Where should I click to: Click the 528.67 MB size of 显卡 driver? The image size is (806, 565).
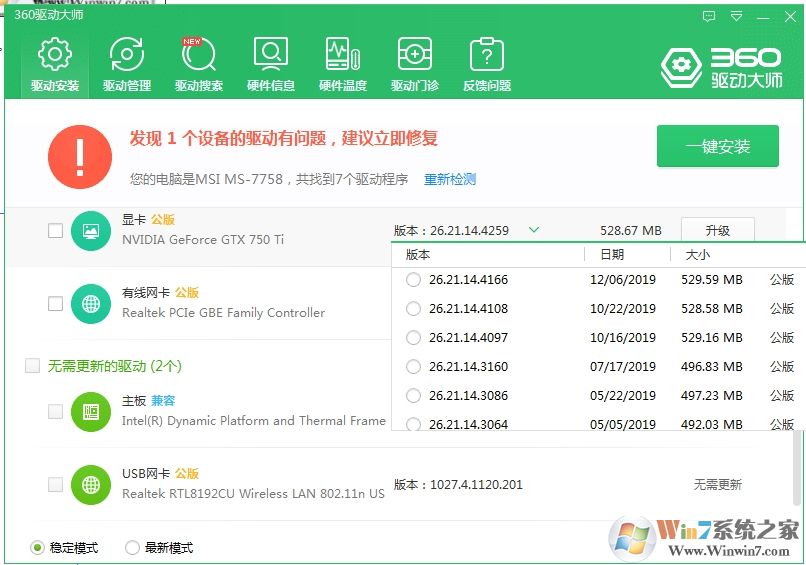[631, 230]
